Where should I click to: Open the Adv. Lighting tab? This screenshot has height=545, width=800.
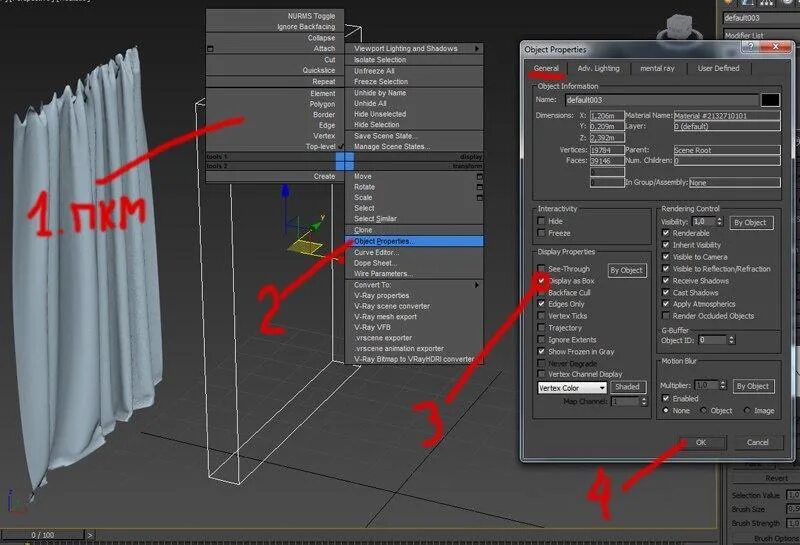coord(598,68)
